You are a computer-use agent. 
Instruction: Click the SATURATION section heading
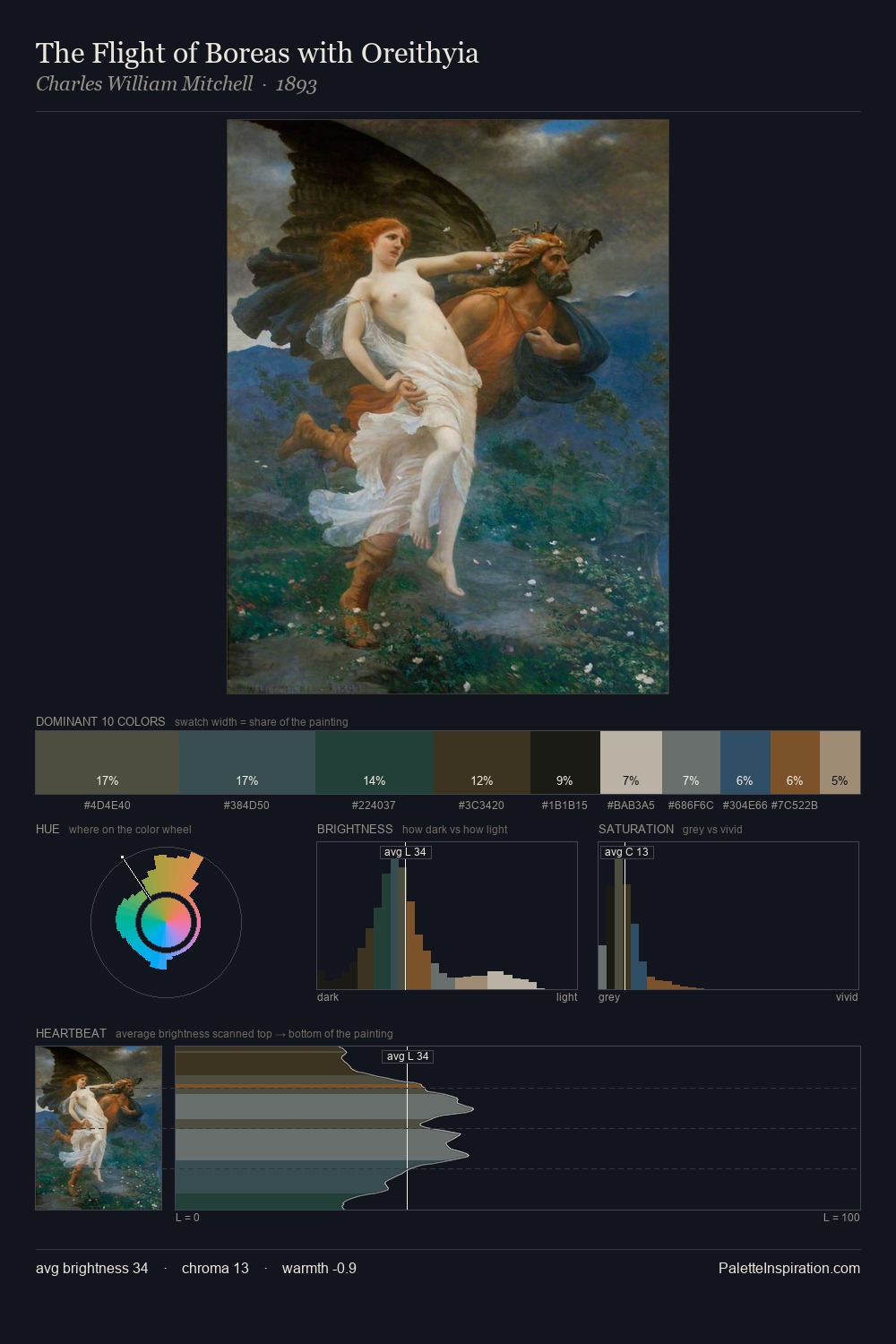(x=636, y=830)
